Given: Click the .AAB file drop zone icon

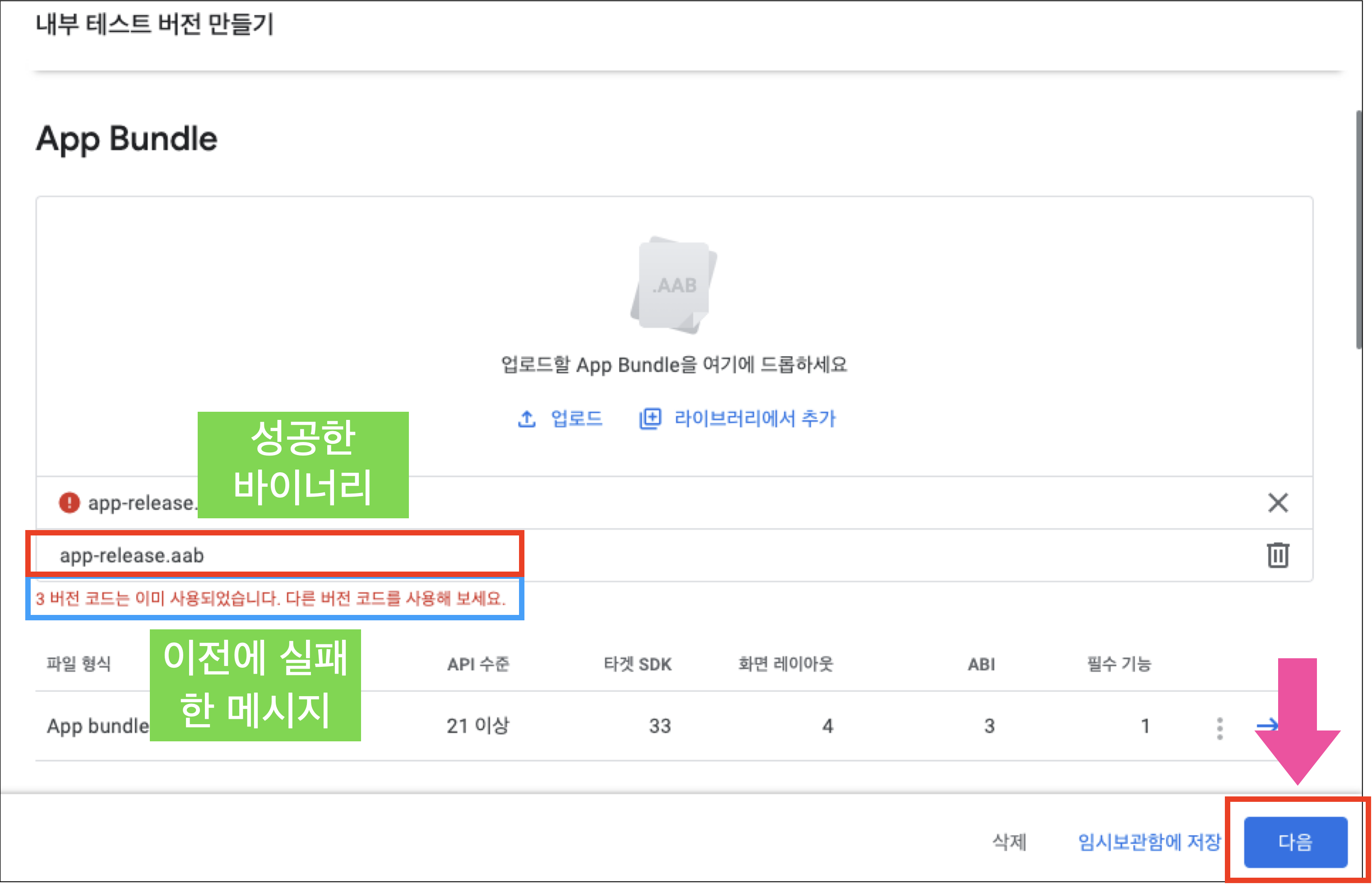Looking at the screenshot, I should tap(674, 285).
